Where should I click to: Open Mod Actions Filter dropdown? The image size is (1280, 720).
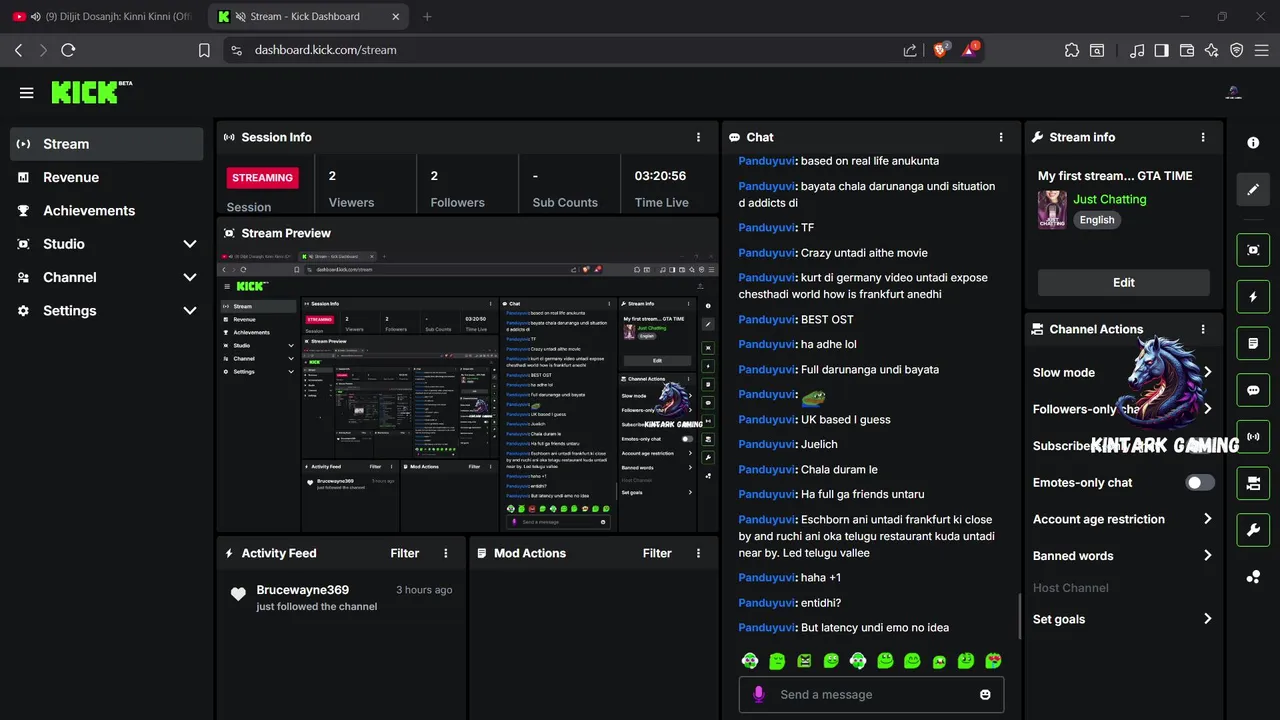tap(657, 553)
